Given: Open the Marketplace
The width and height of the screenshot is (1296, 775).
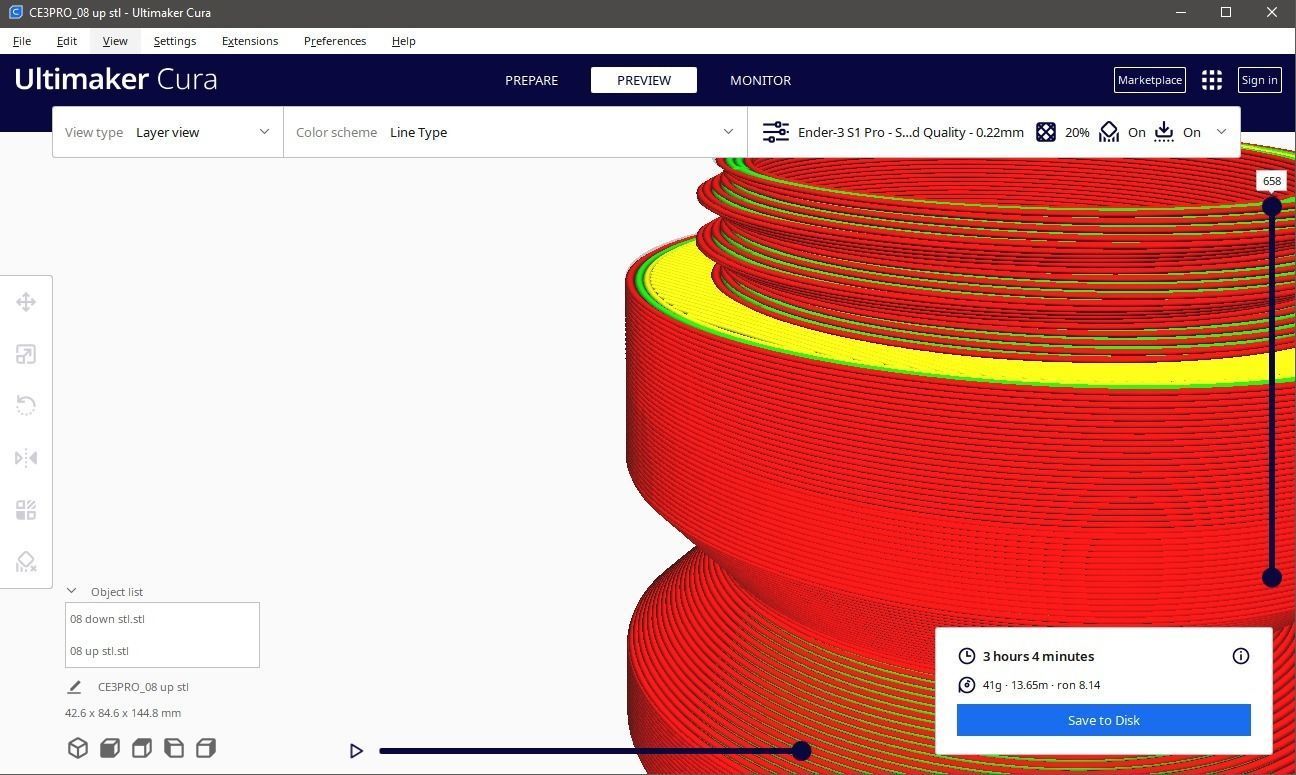Looking at the screenshot, I should (x=1150, y=80).
